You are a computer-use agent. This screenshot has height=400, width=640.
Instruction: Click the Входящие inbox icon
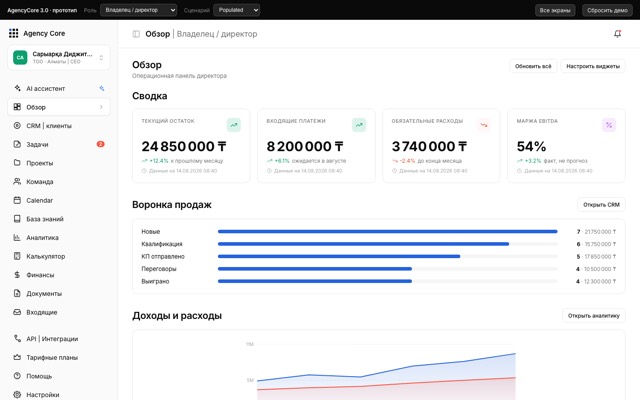(x=17, y=312)
